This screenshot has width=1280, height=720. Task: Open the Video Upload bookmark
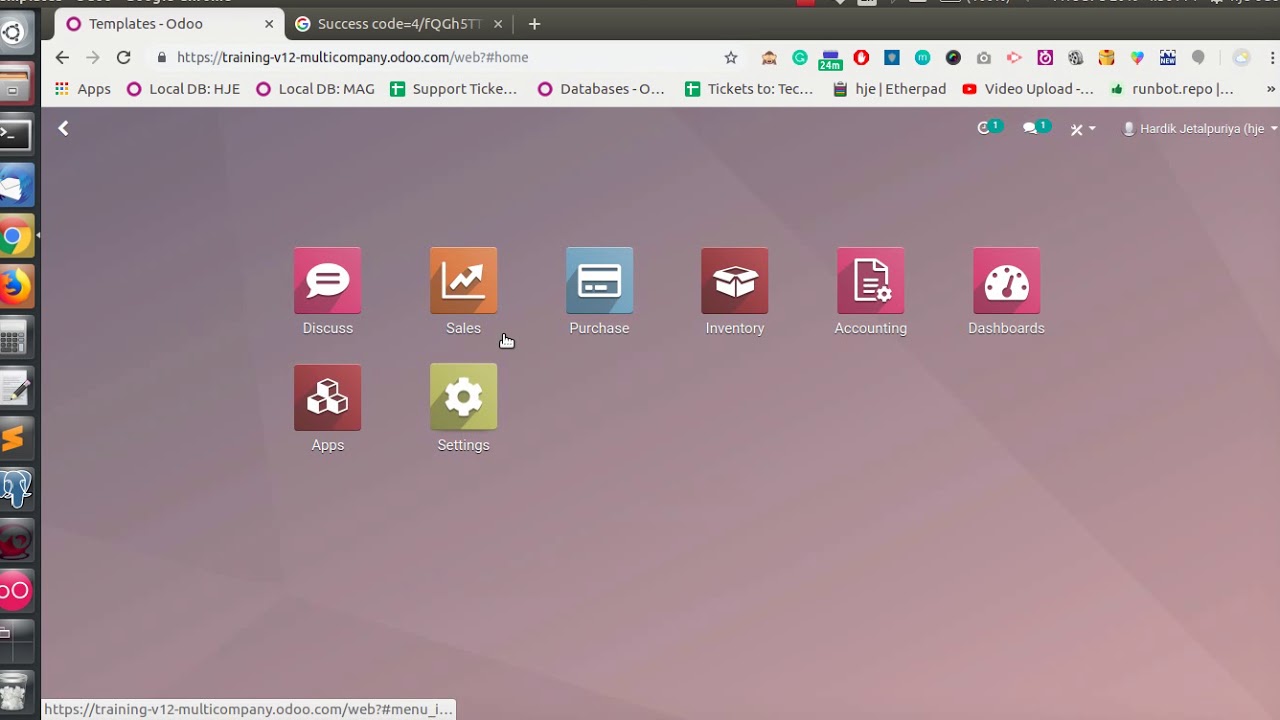(1028, 89)
